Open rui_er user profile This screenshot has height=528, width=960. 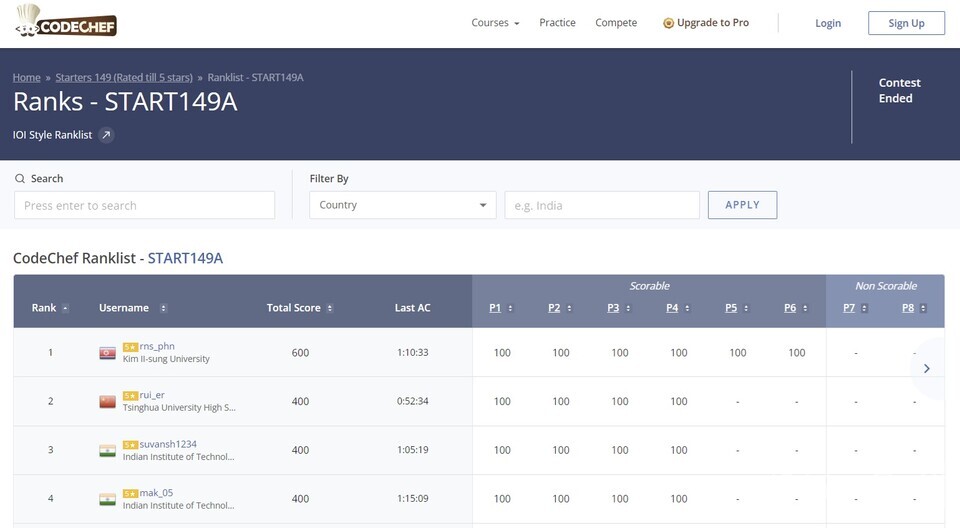pos(152,395)
